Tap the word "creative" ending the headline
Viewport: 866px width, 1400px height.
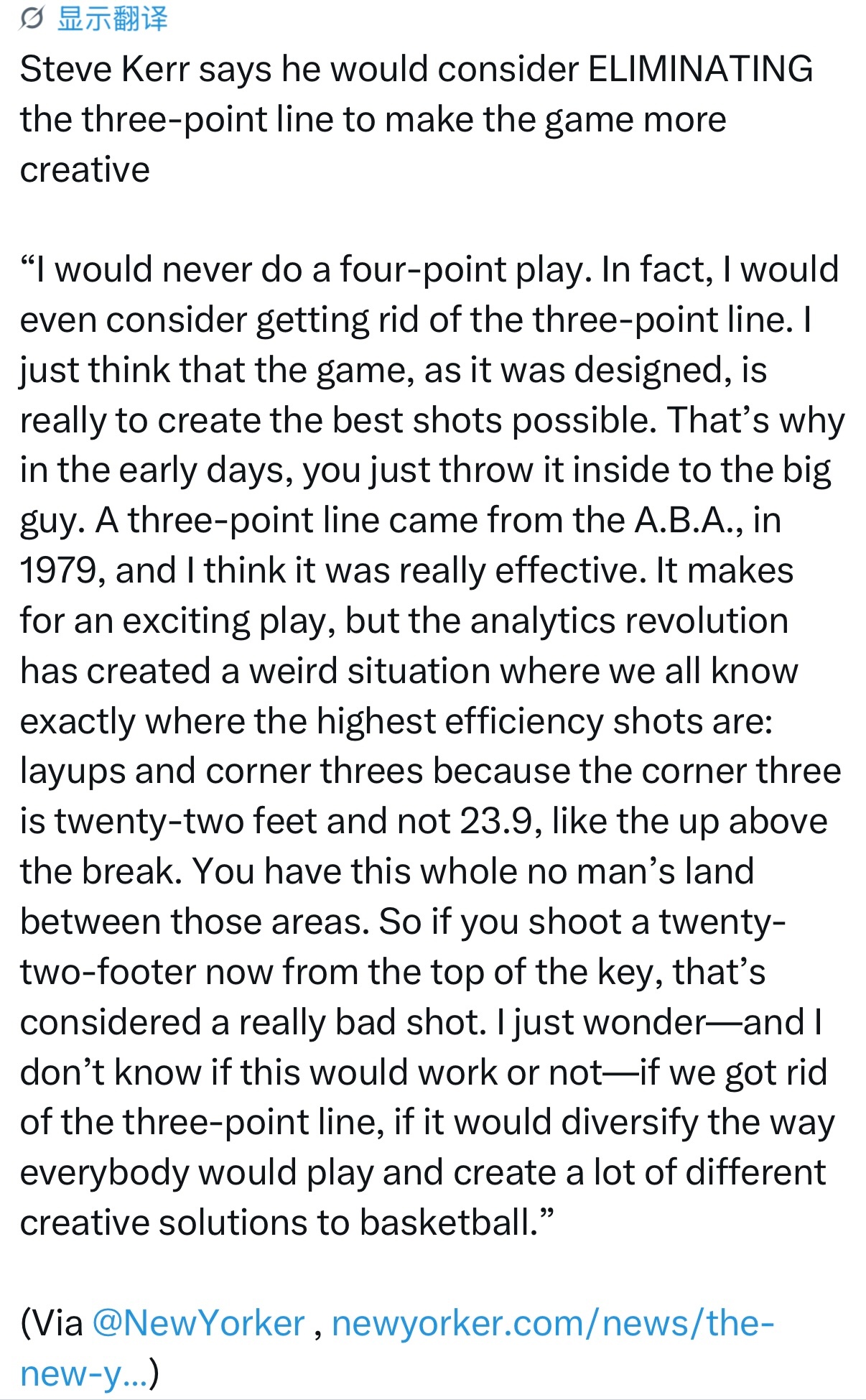(85, 170)
